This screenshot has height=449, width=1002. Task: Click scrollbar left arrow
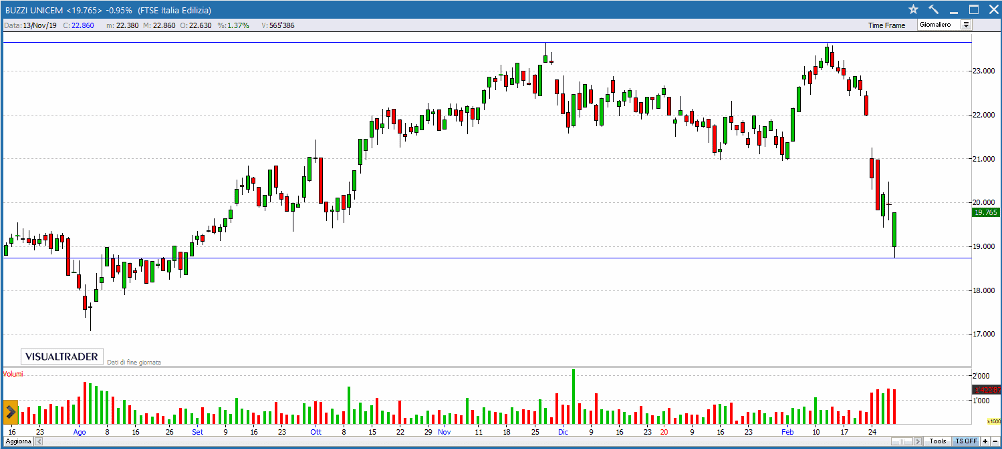click(39, 441)
